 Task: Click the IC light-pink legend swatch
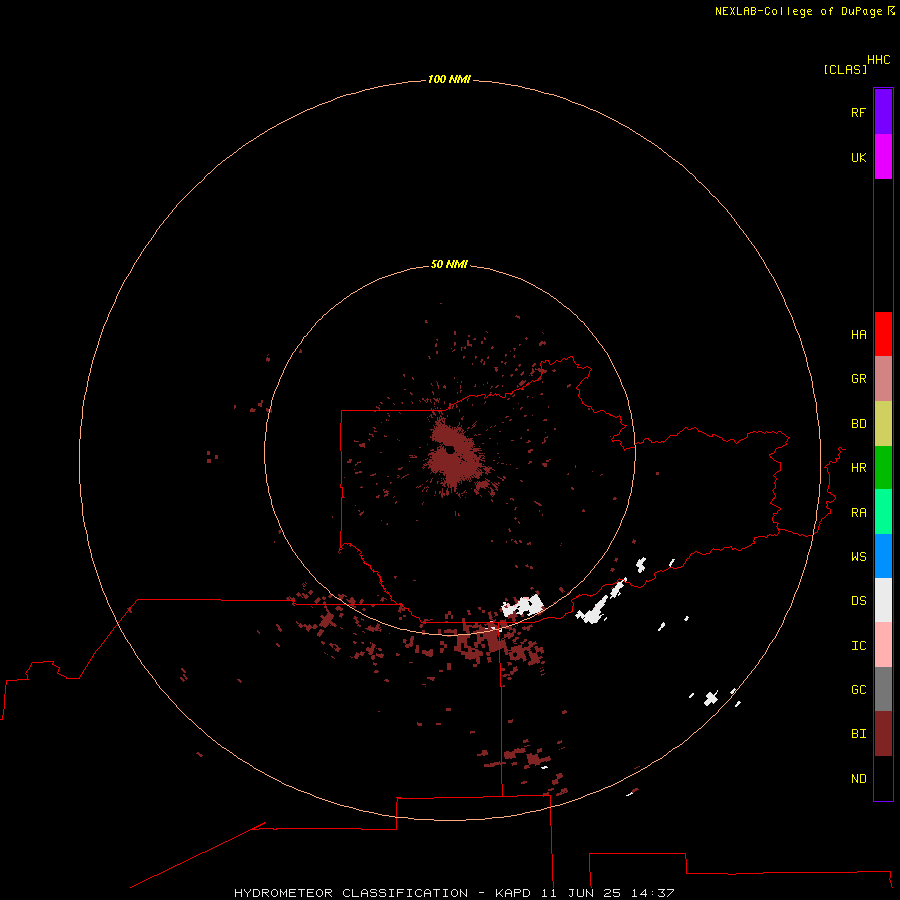(883, 645)
